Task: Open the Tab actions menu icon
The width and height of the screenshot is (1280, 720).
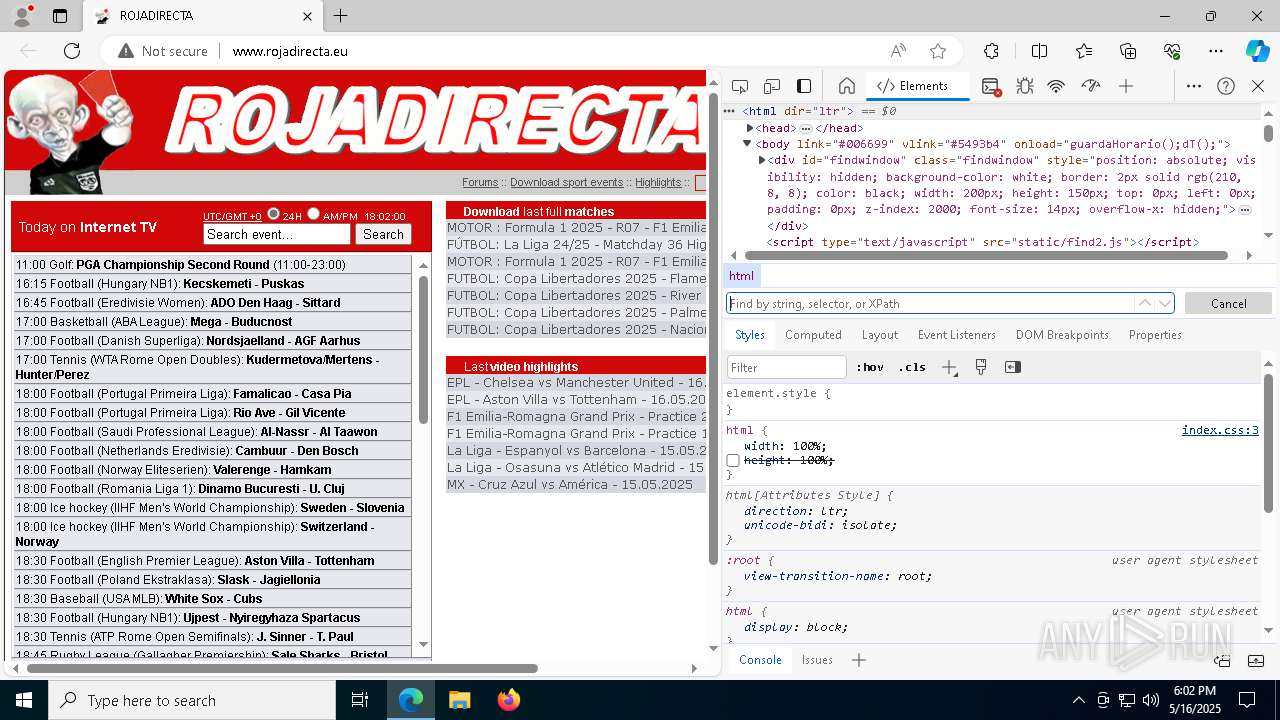Action: [x=60, y=16]
